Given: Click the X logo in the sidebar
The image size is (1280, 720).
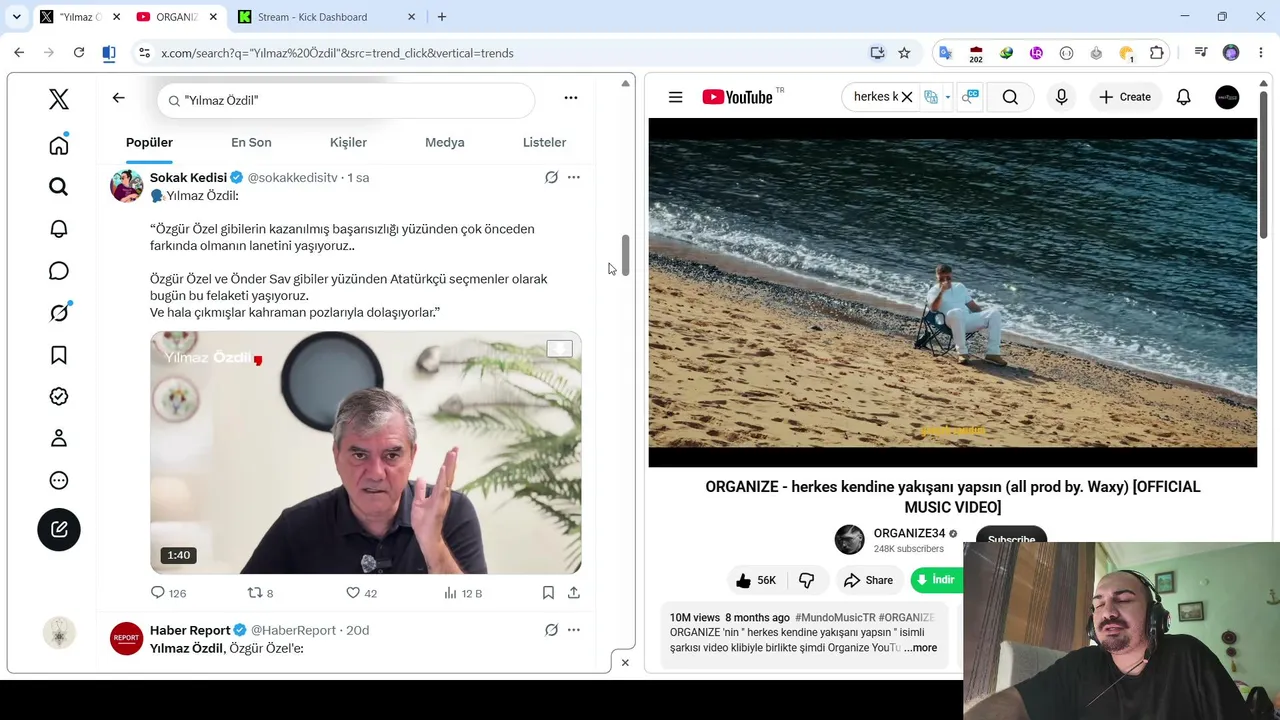Looking at the screenshot, I should (59, 98).
